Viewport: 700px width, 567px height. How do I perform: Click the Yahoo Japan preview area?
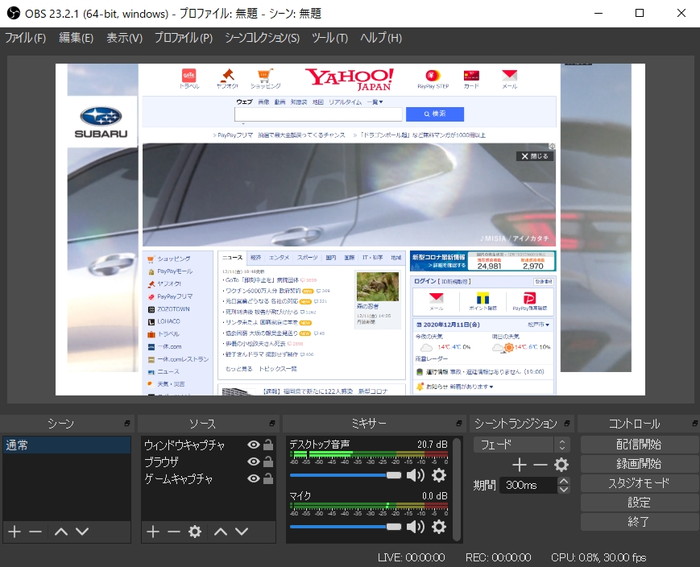point(350,229)
